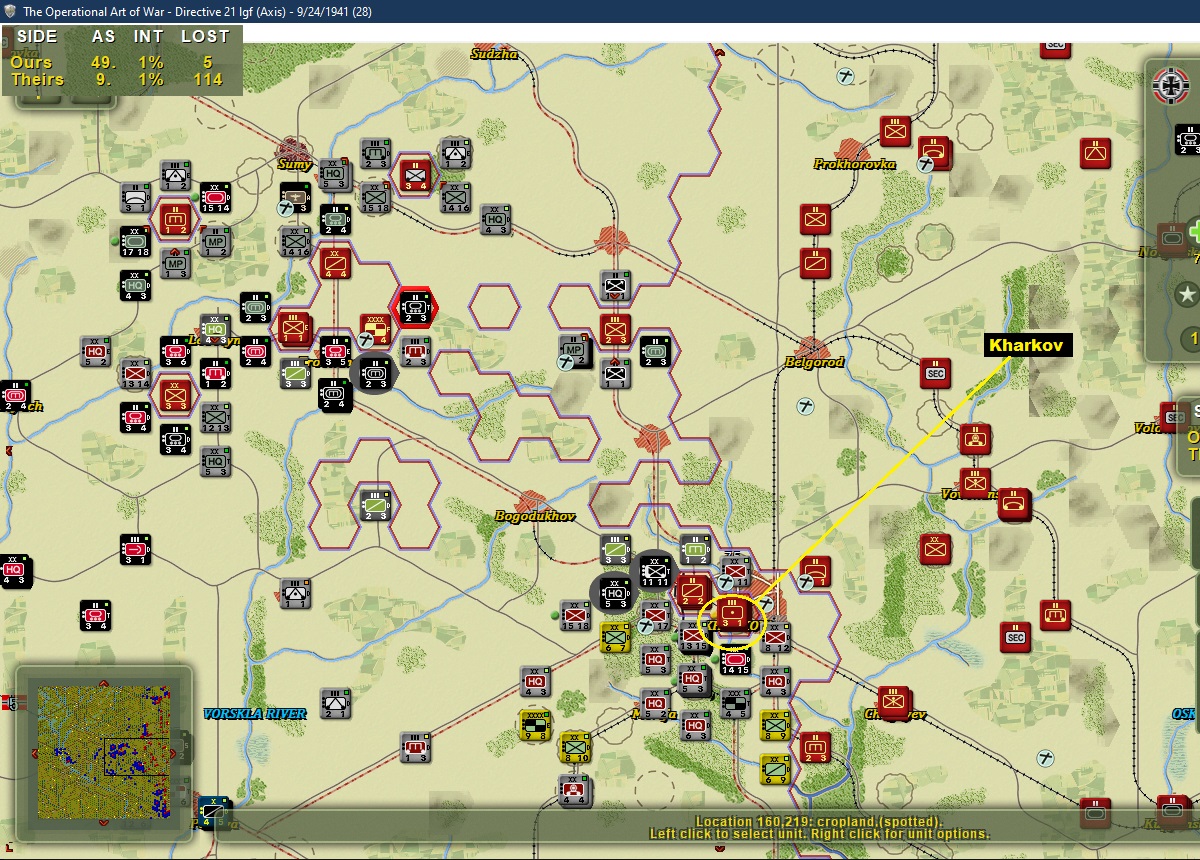Pick the MP 1-3 military police unit
This screenshot has width=1200, height=860.
tap(175, 263)
